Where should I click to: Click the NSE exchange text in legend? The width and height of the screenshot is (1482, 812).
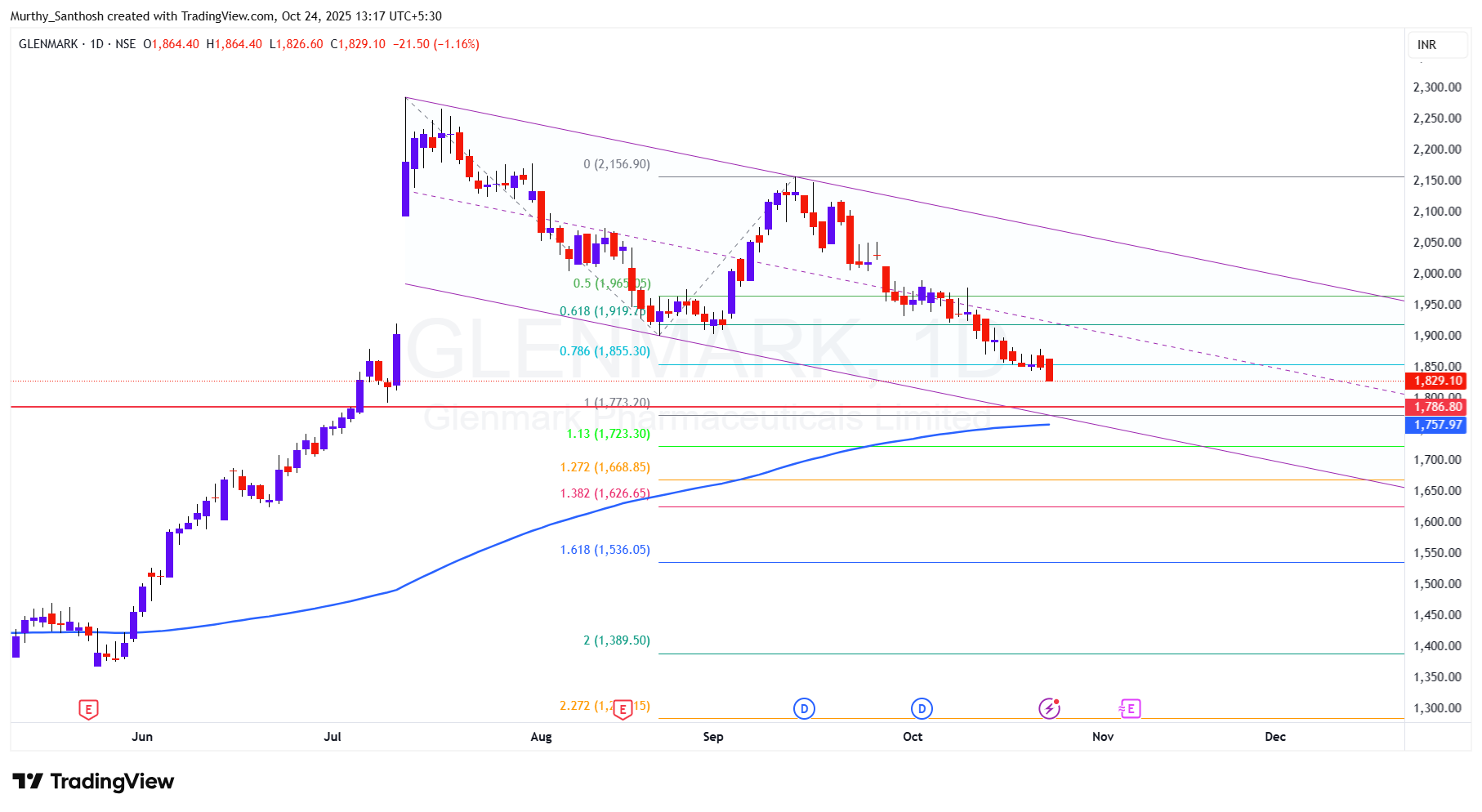126,44
